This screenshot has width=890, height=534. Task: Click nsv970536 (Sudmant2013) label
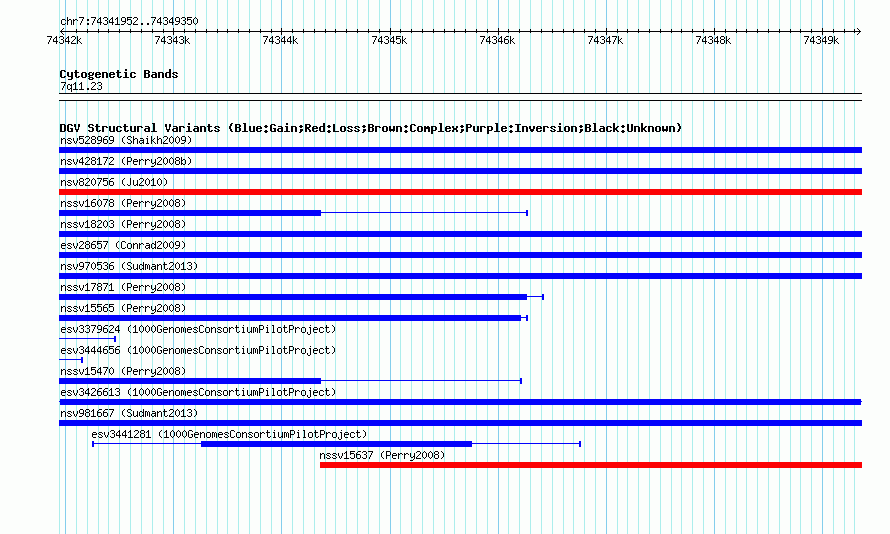(x=129, y=266)
